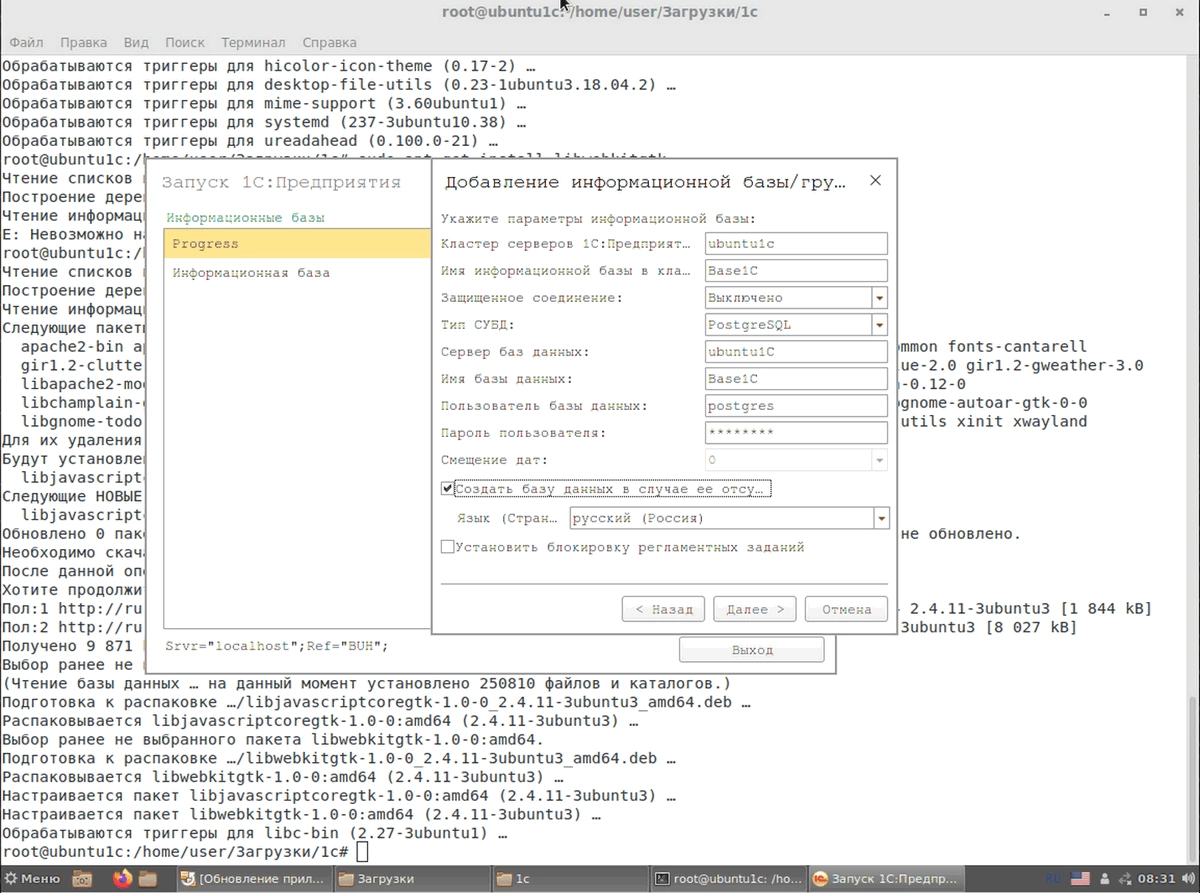The height and width of the screenshot is (893, 1200).
Task: Open the terminal Поиск menu
Action: click(x=184, y=43)
